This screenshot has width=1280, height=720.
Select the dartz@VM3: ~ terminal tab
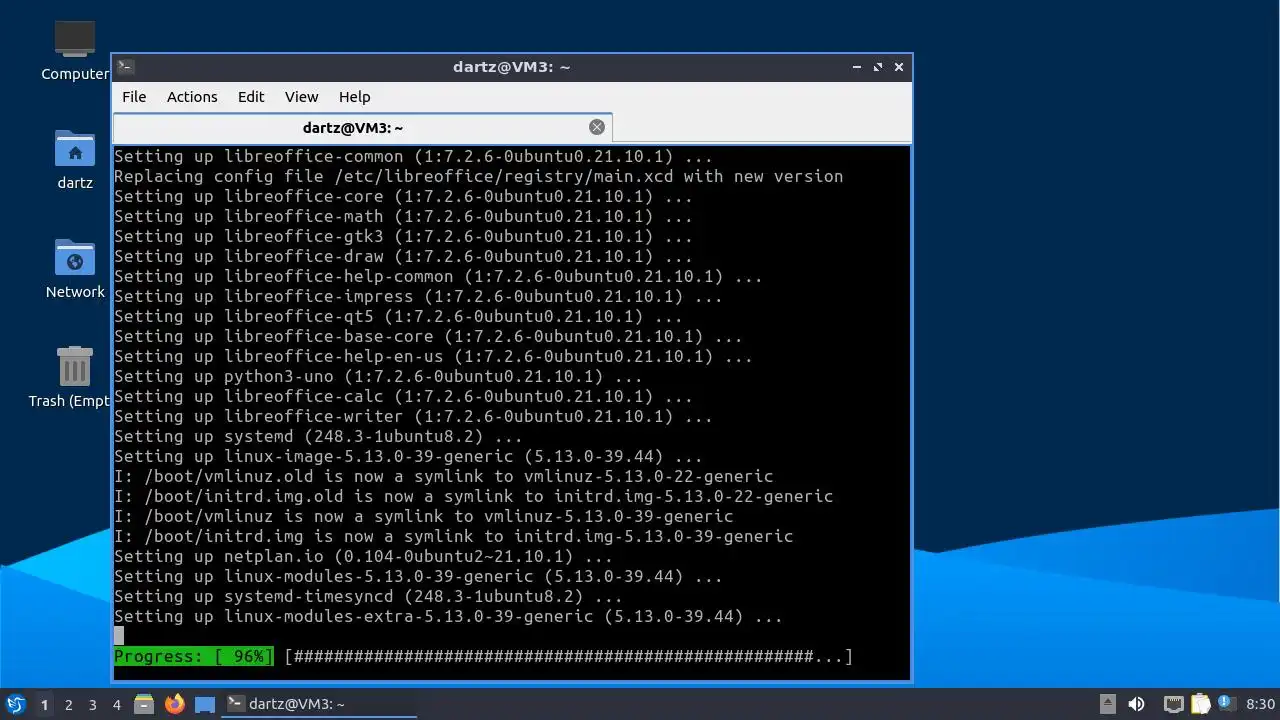(x=362, y=128)
